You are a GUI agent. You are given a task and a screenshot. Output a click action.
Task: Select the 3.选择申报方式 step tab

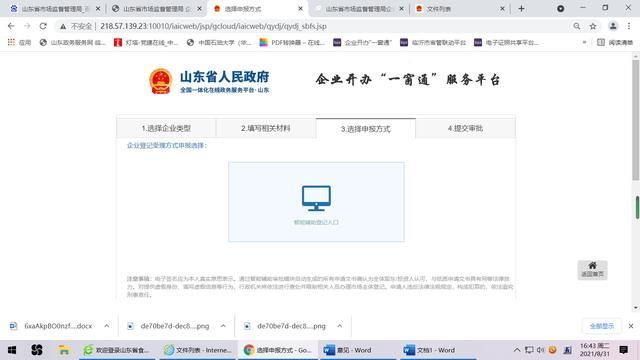click(366, 129)
